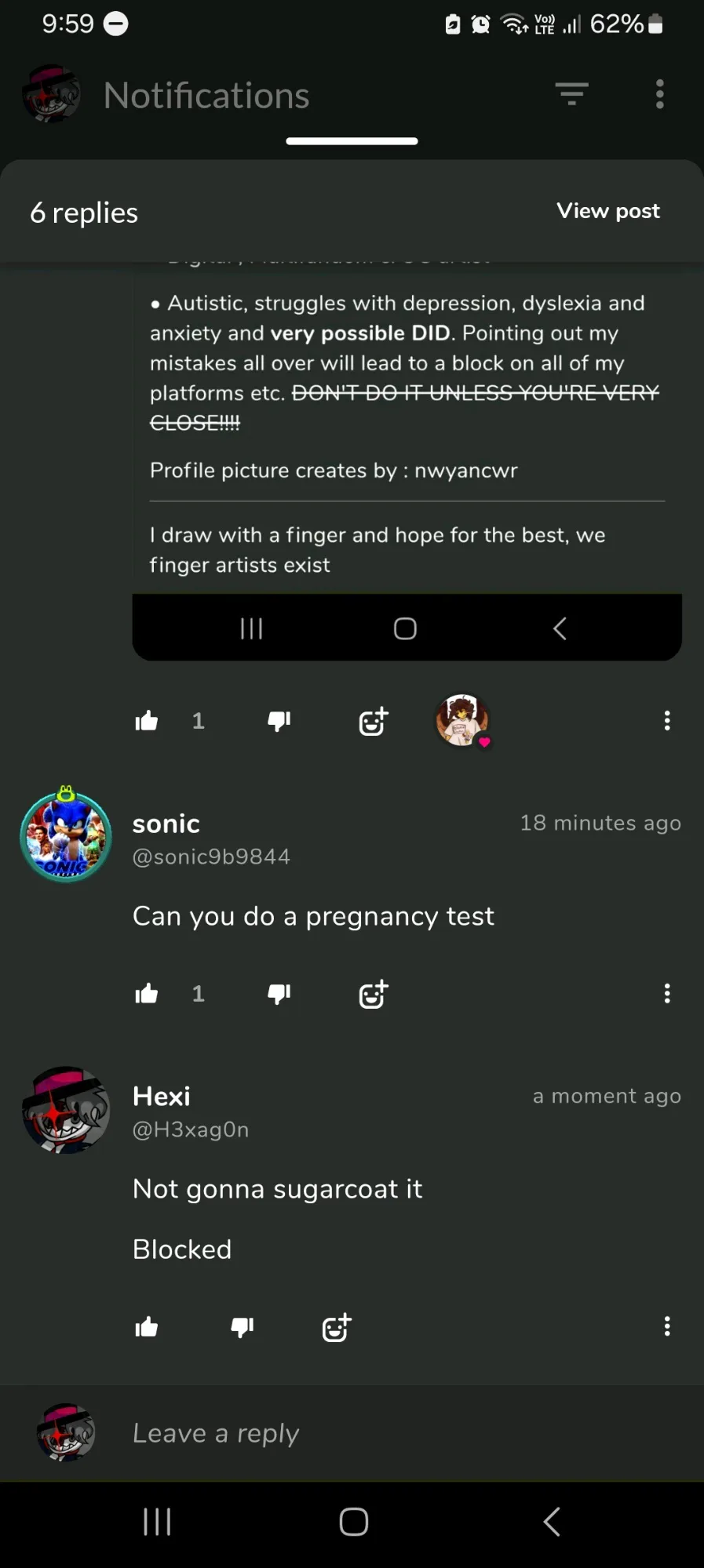This screenshot has height=1568, width=704.
Task: Dislike Hexi's "Blocked" reply
Action: 242,1327
